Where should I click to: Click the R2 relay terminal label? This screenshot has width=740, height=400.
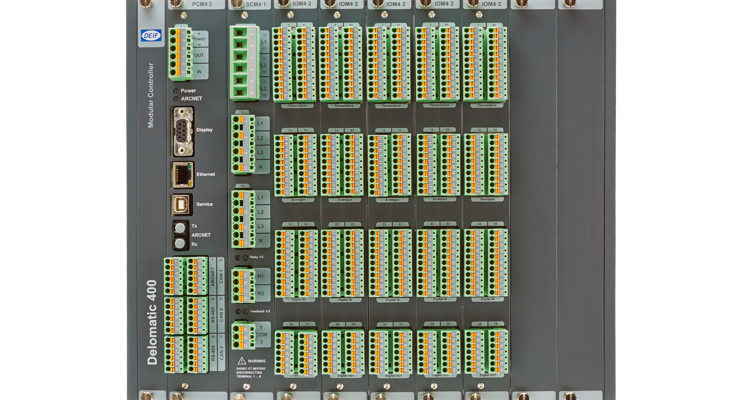(x=261, y=293)
